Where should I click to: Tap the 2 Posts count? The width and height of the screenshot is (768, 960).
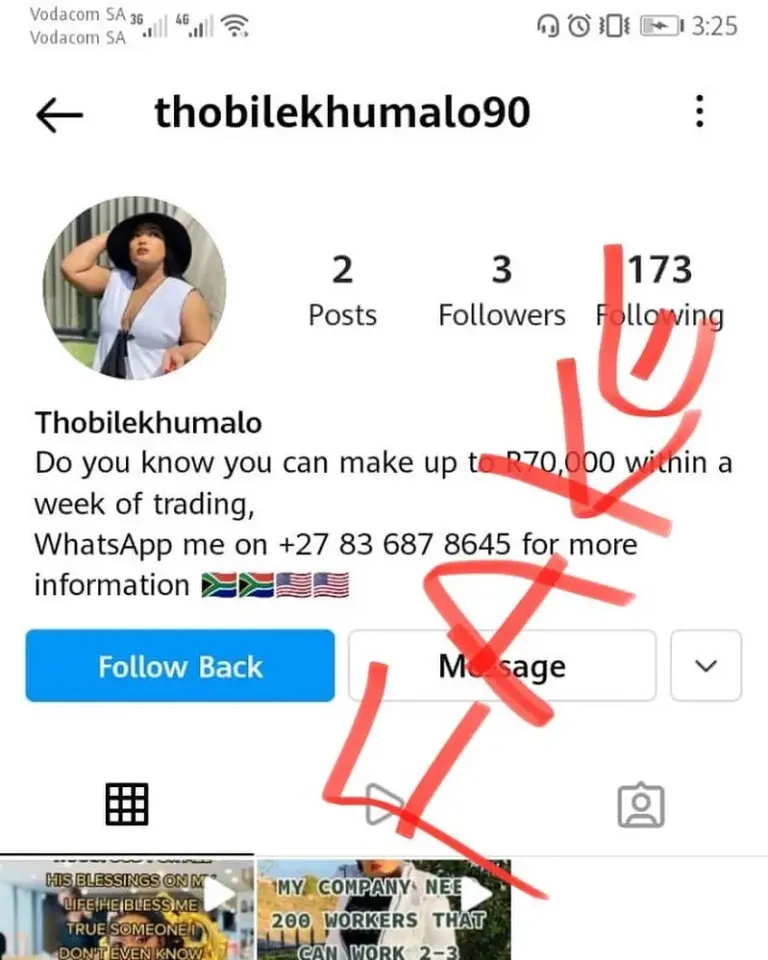tap(342, 292)
